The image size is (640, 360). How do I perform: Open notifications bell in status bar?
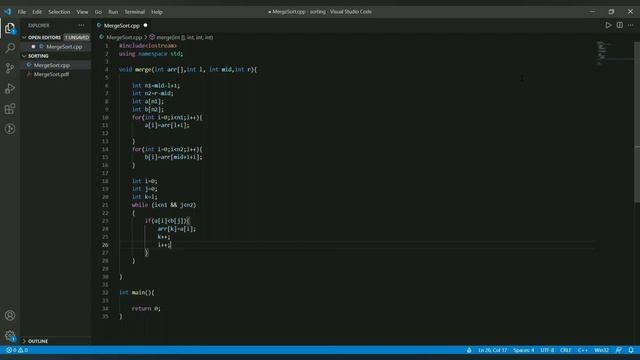tap(631, 350)
